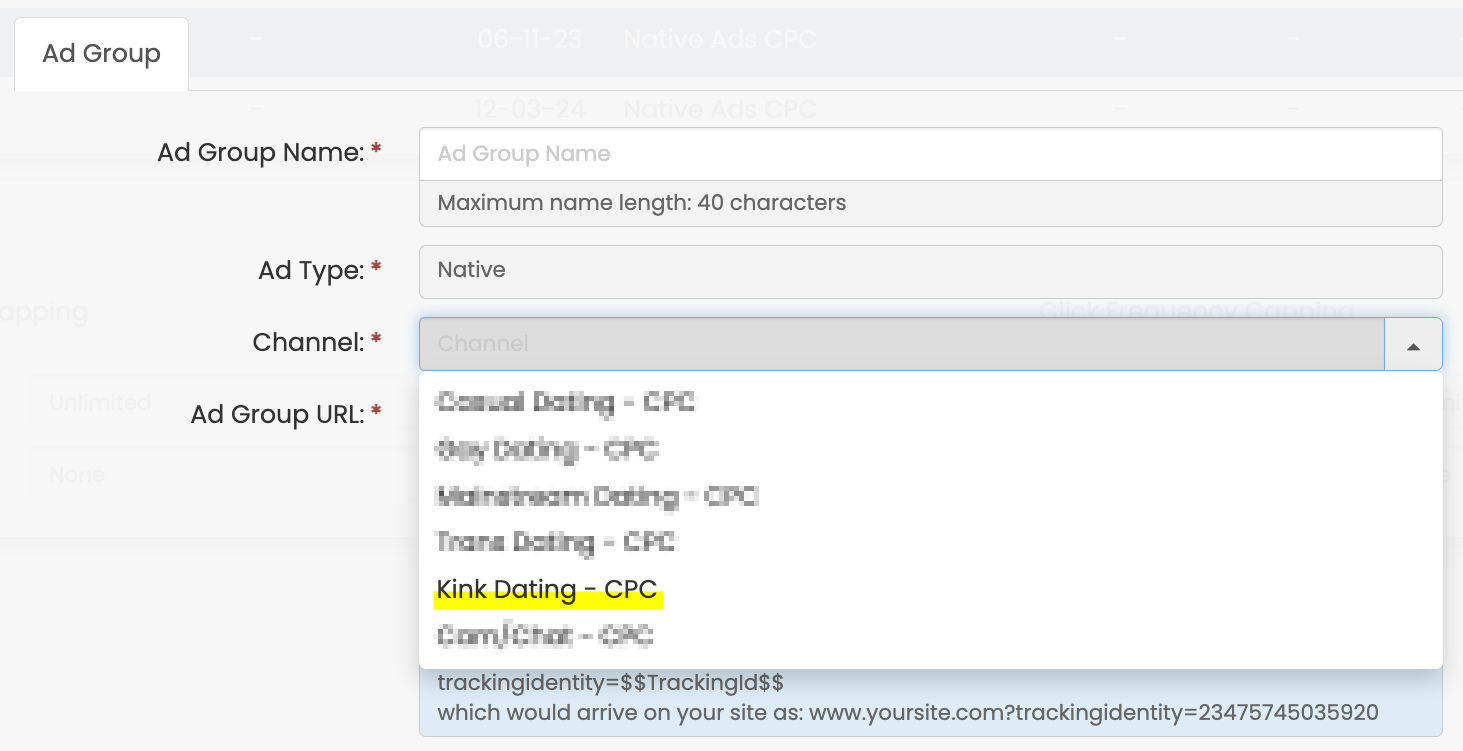Pick Mainstream Dating - CPC channel
The height and width of the screenshot is (751, 1463).
pos(597,496)
